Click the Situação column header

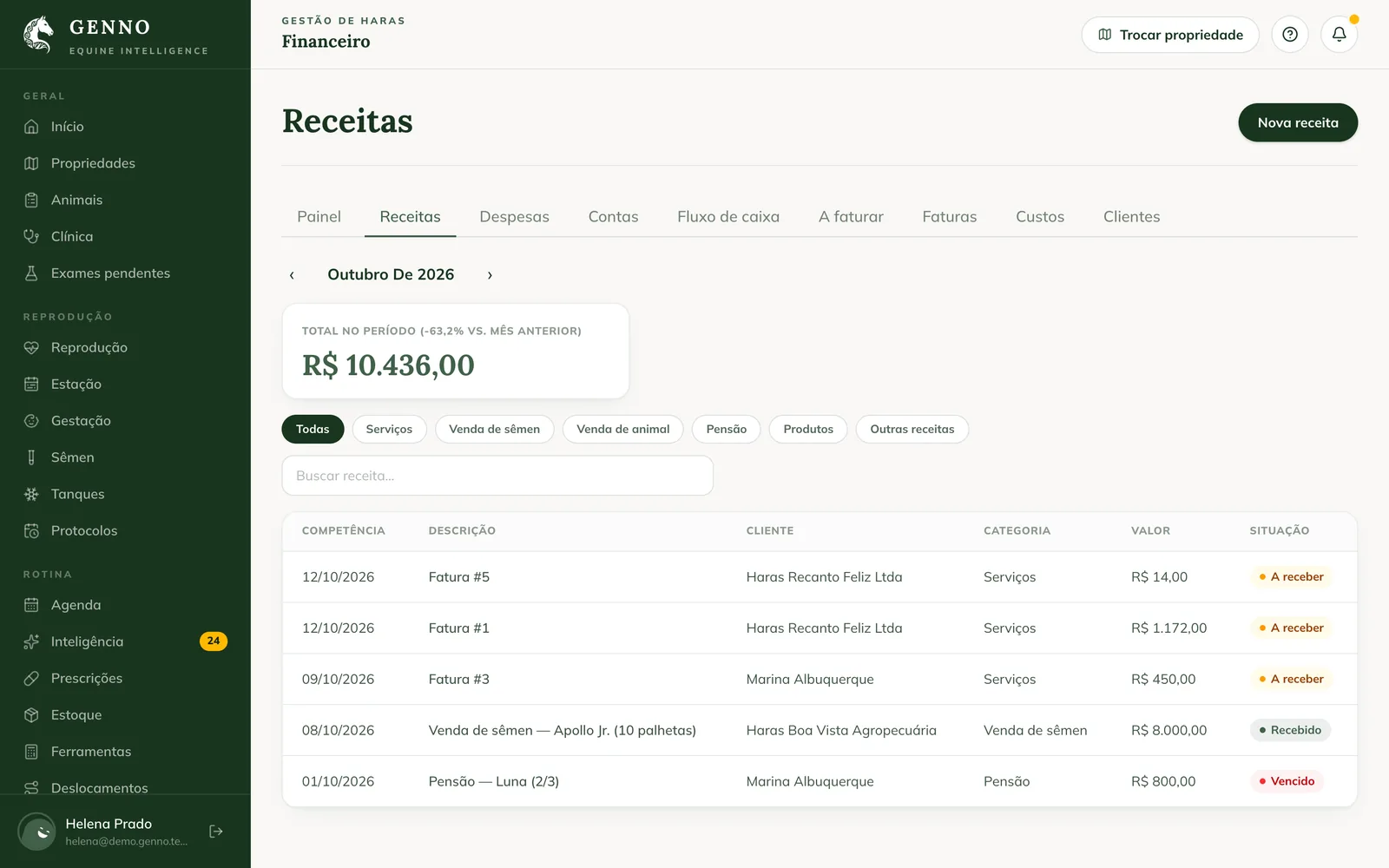pyautogui.click(x=1280, y=530)
